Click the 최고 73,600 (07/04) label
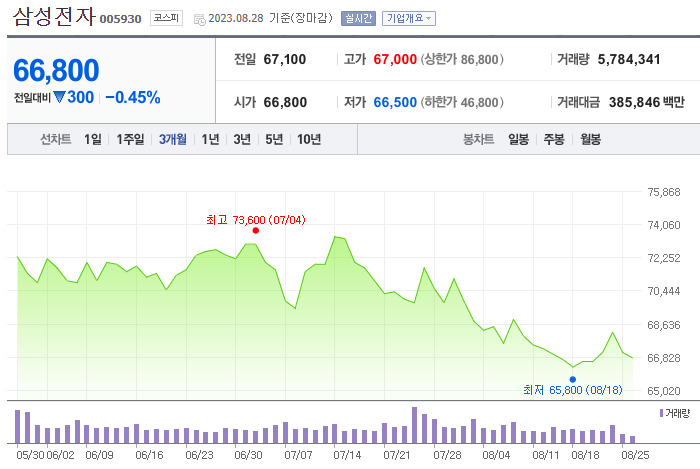Image resolution: width=700 pixels, height=469 pixels. [256, 220]
